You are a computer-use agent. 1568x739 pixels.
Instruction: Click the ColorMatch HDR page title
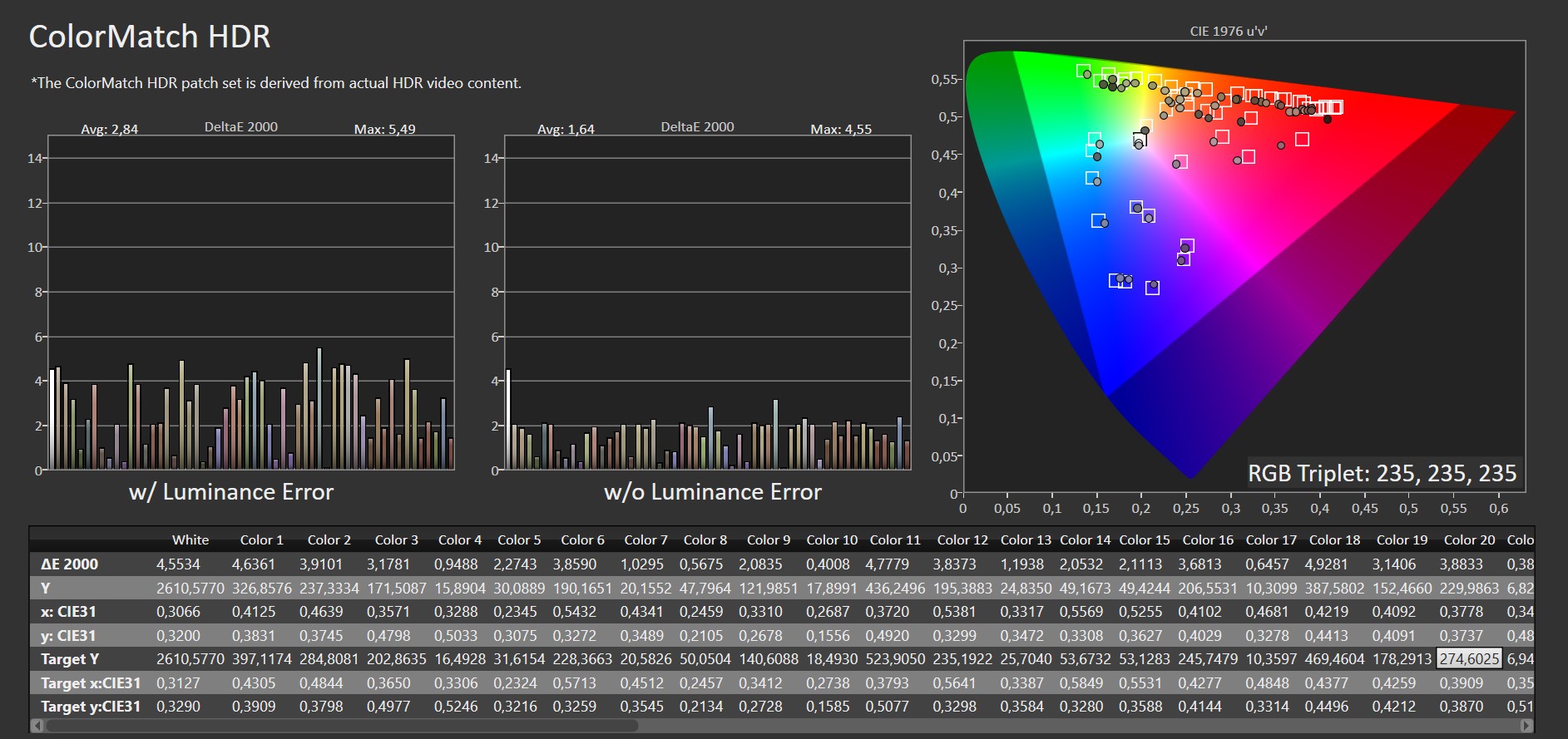[x=150, y=37]
